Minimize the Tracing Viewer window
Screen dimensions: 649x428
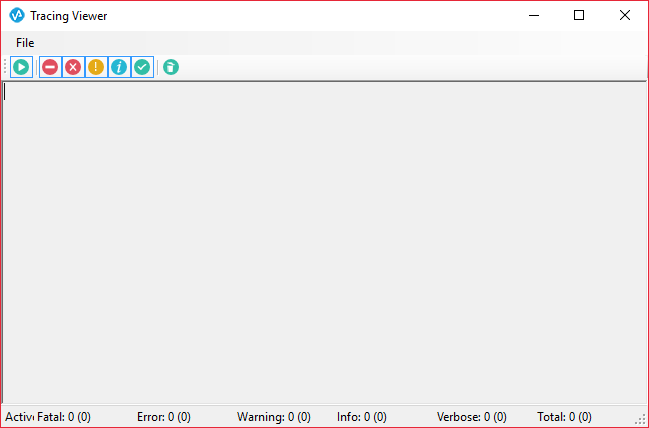pos(534,15)
